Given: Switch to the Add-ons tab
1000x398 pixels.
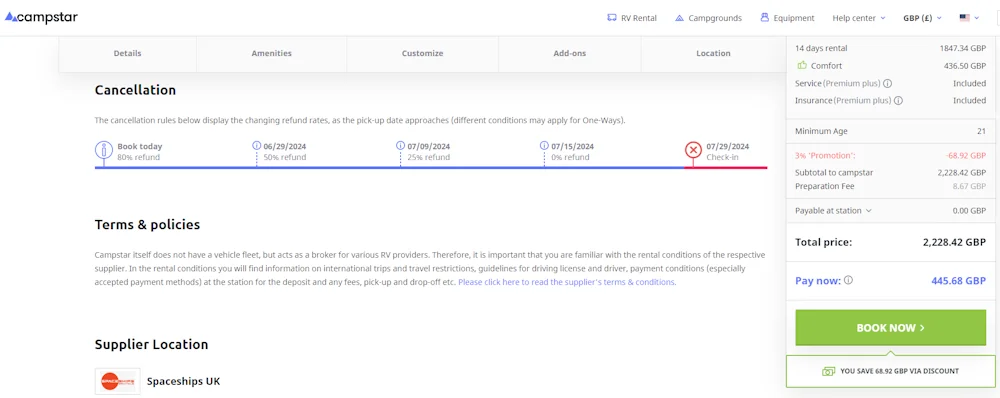Looking at the screenshot, I should pyautogui.click(x=570, y=54).
